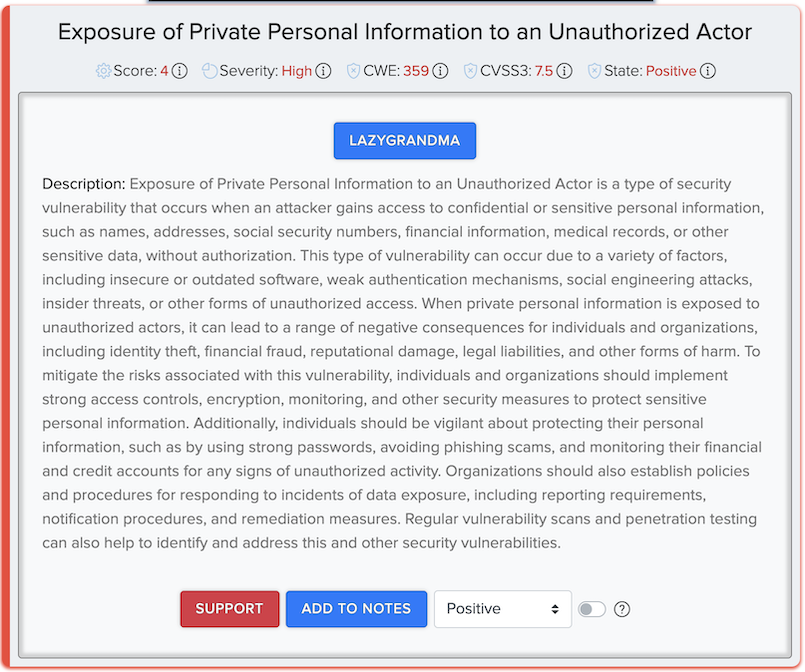Open info icon after State Positive
The width and height of the screenshot is (805, 672).
pos(708,71)
